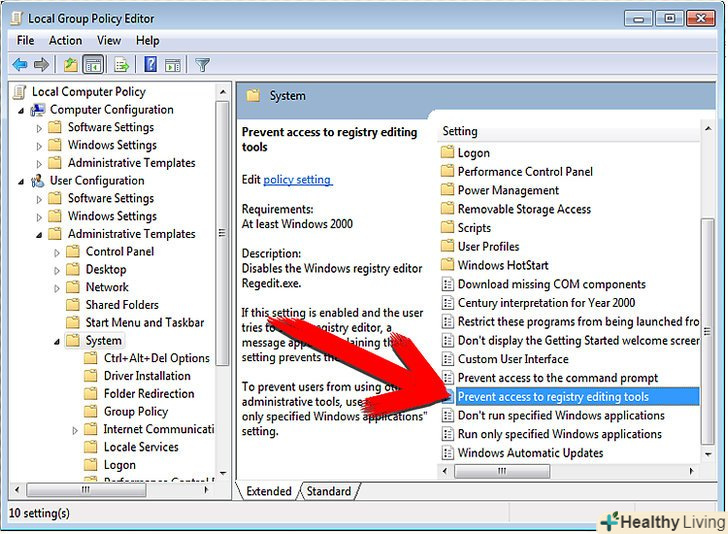728x534 pixels.
Task: Open the Action menu
Action: [65, 41]
